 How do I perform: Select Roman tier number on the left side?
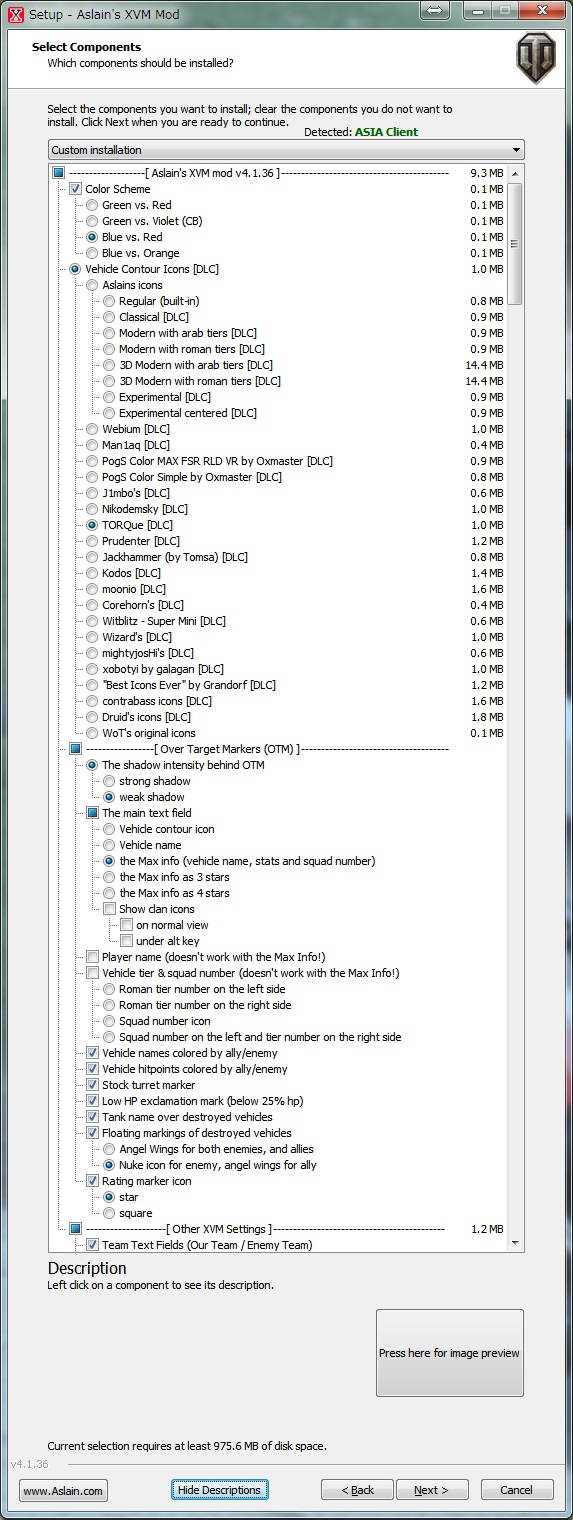(x=109, y=989)
